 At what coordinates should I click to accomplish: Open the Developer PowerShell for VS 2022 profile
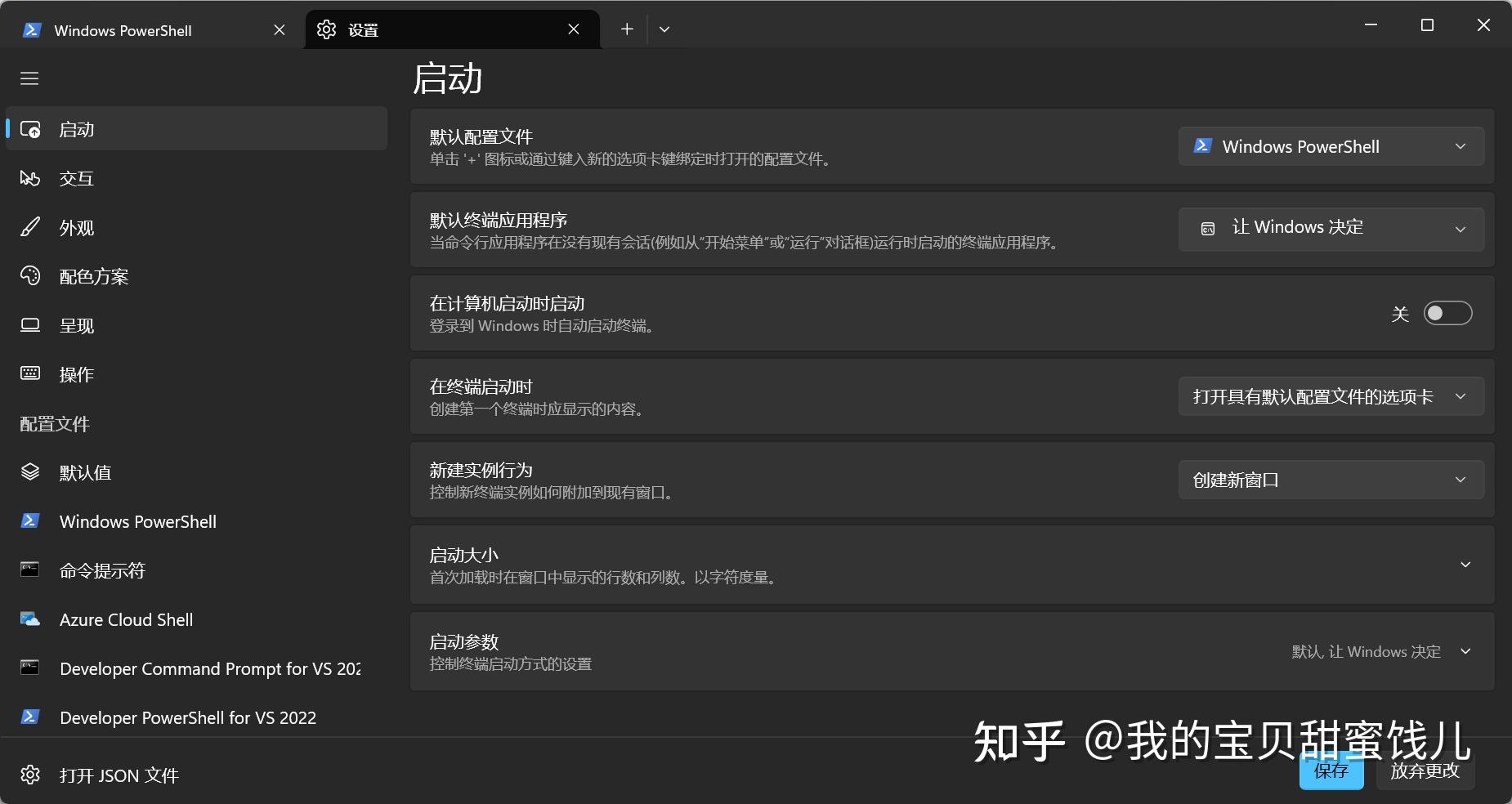click(187, 717)
